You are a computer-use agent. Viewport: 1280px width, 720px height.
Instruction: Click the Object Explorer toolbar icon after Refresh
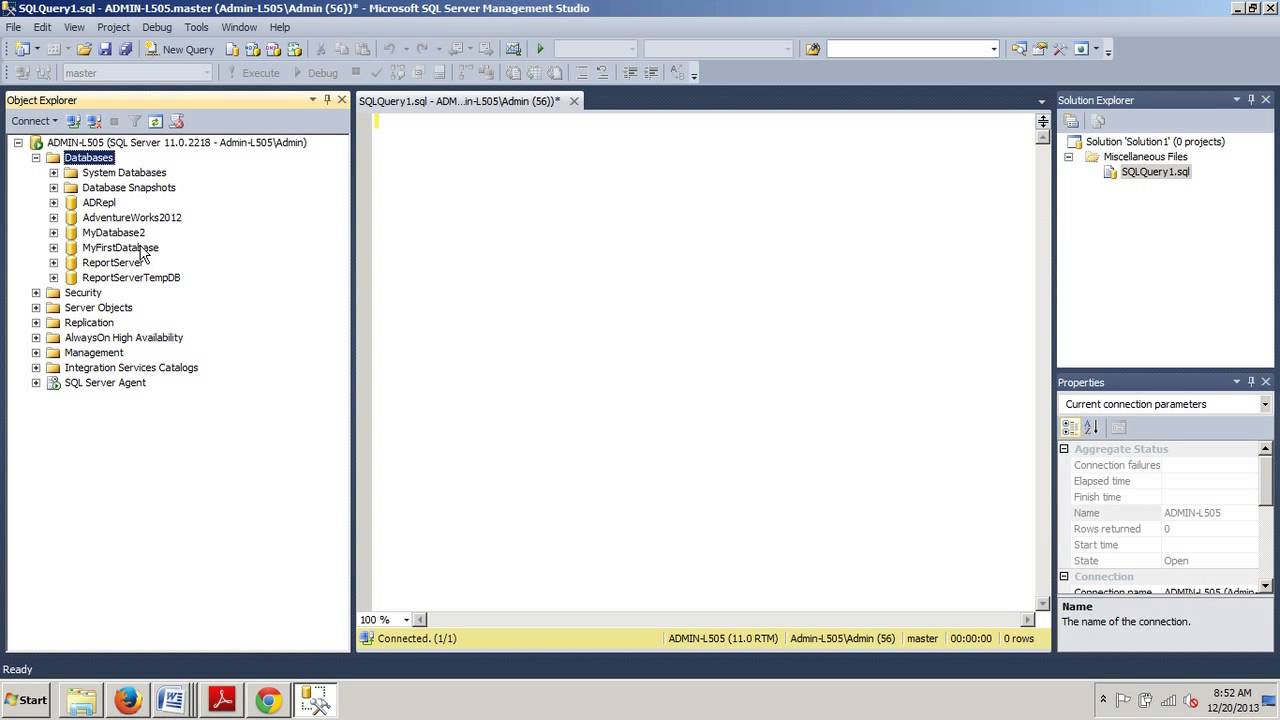pos(177,121)
